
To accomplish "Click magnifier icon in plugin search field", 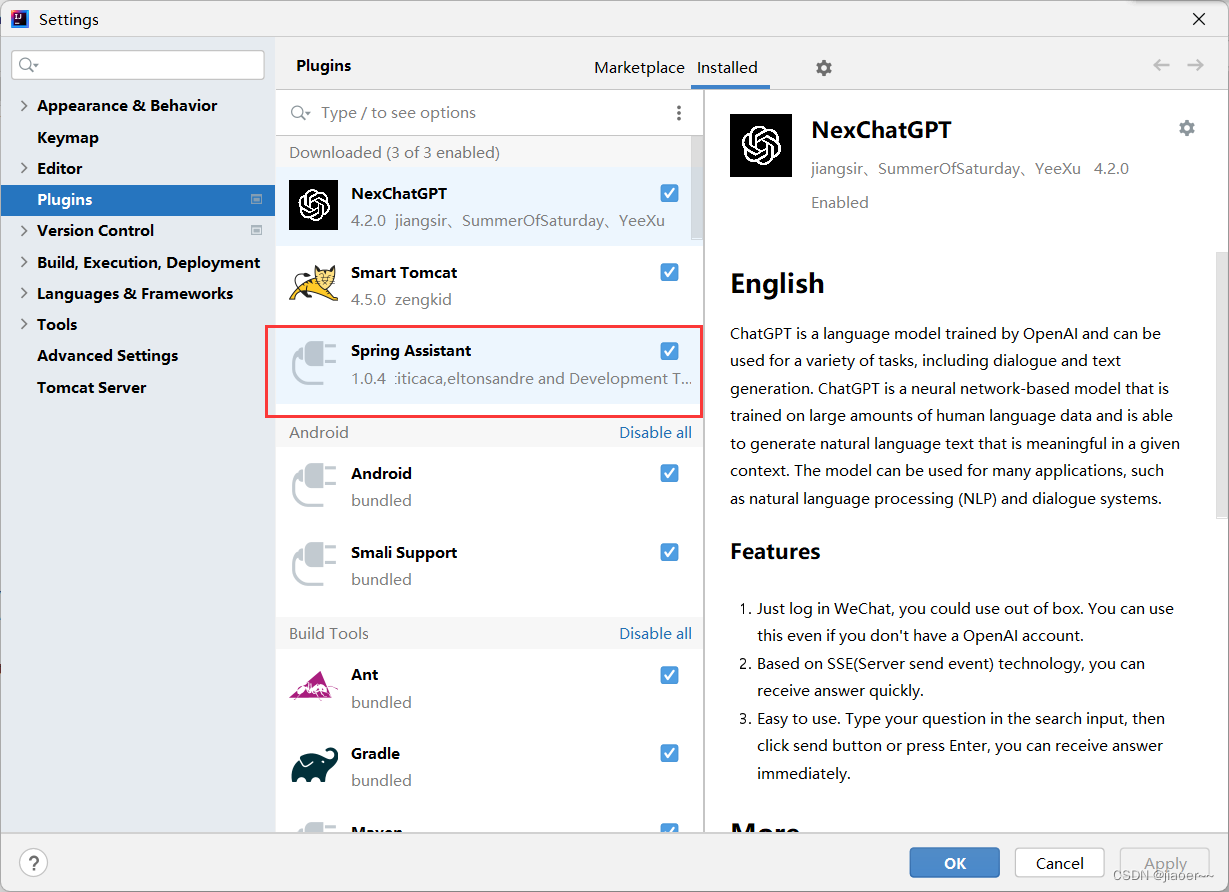I will tap(301, 113).
